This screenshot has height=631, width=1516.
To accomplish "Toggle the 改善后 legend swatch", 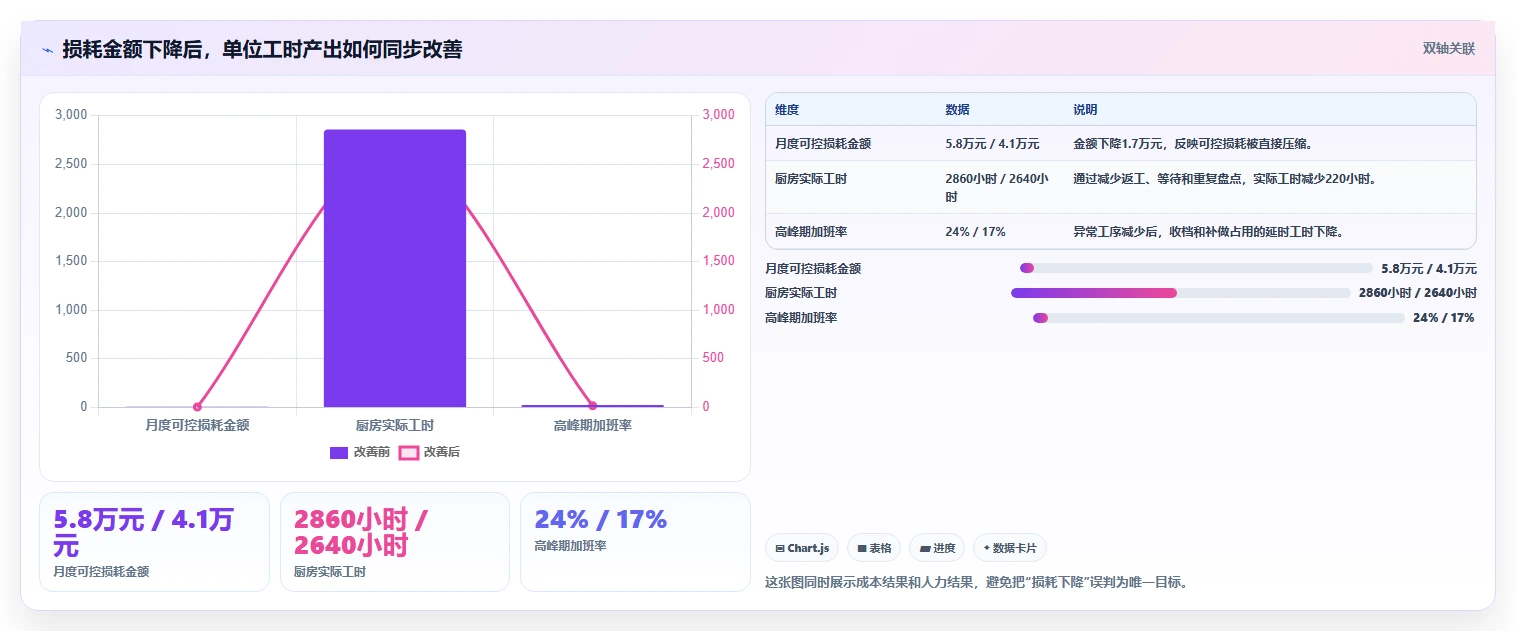I will [408, 452].
